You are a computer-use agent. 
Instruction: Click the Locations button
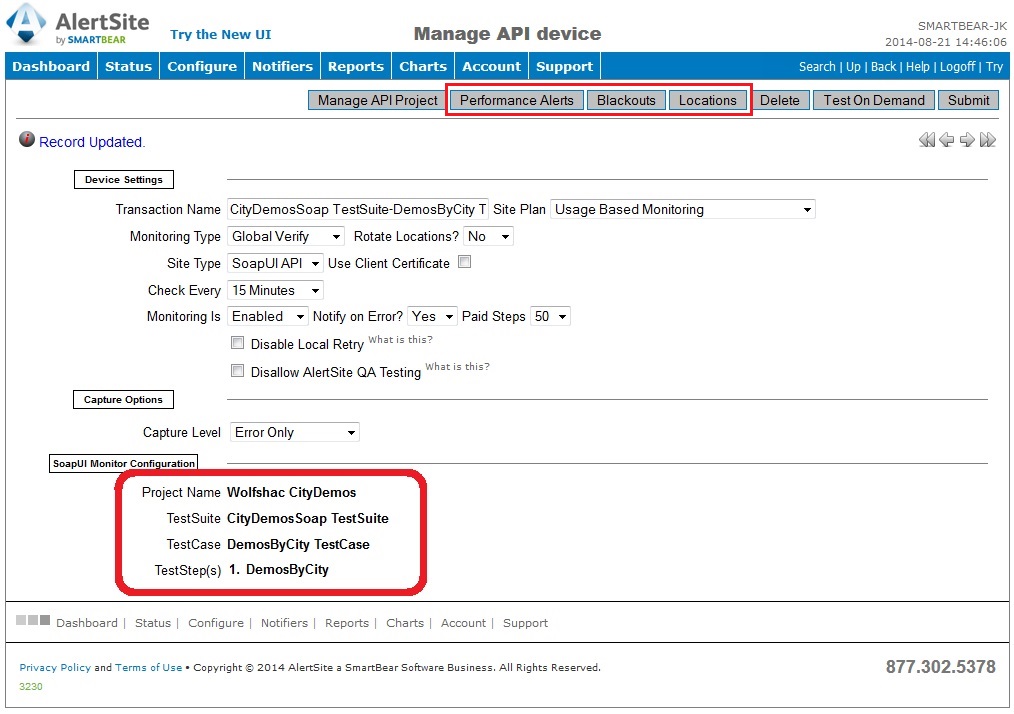(707, 100)
